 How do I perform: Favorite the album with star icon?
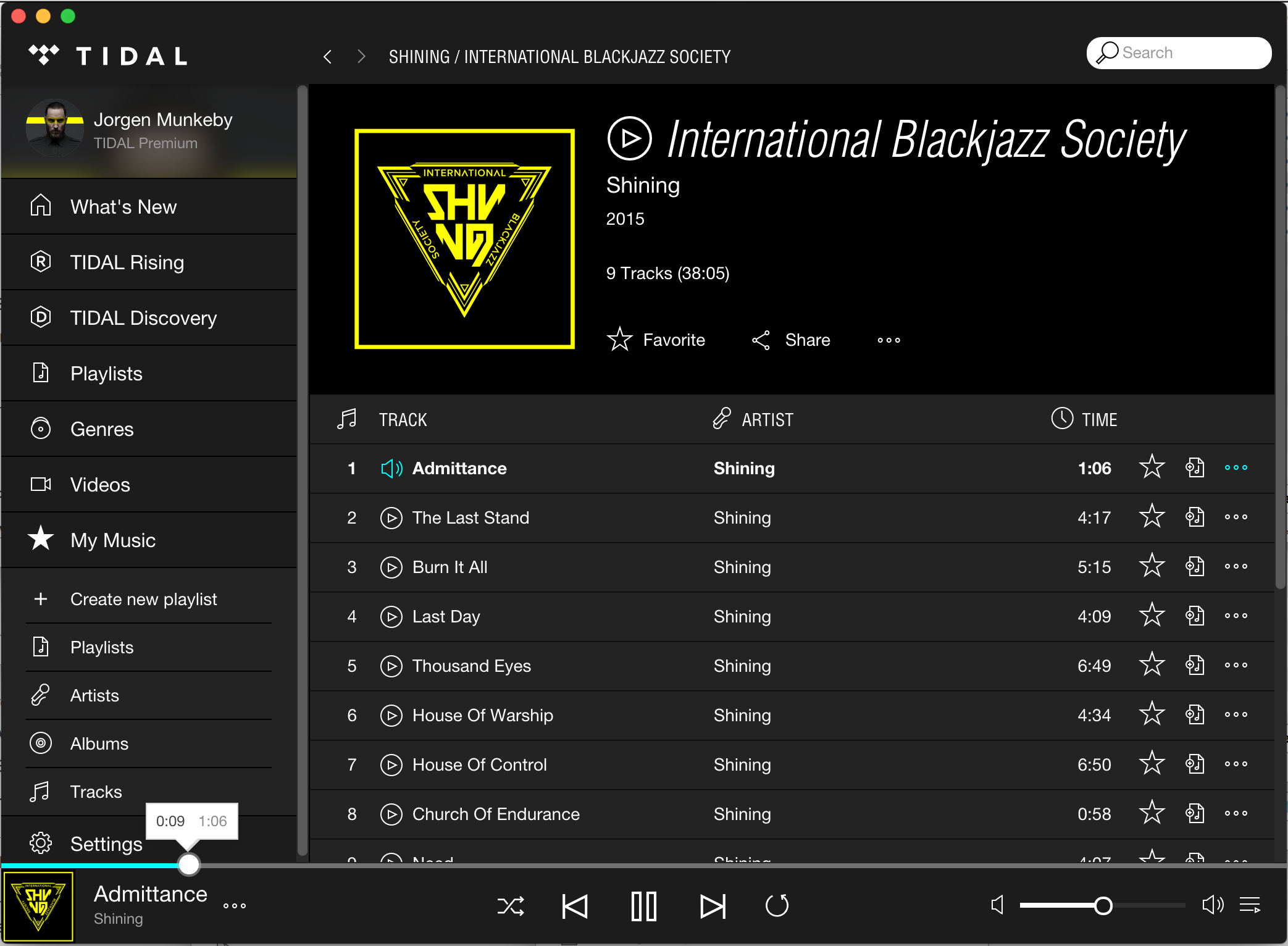point(619,339)
